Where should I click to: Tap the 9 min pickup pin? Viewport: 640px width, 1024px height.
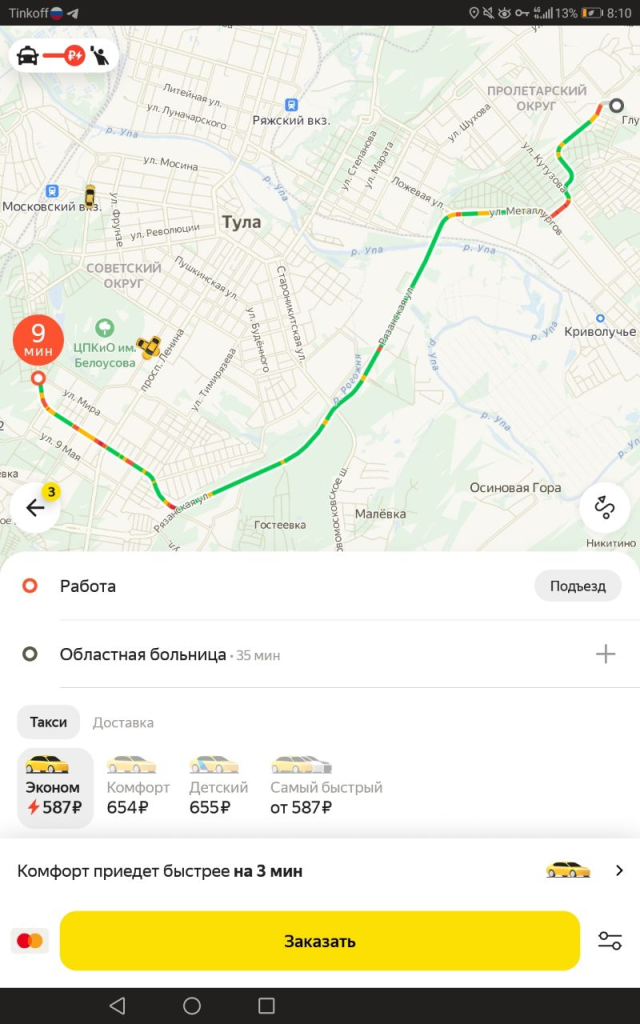click(x=38, y=341)
